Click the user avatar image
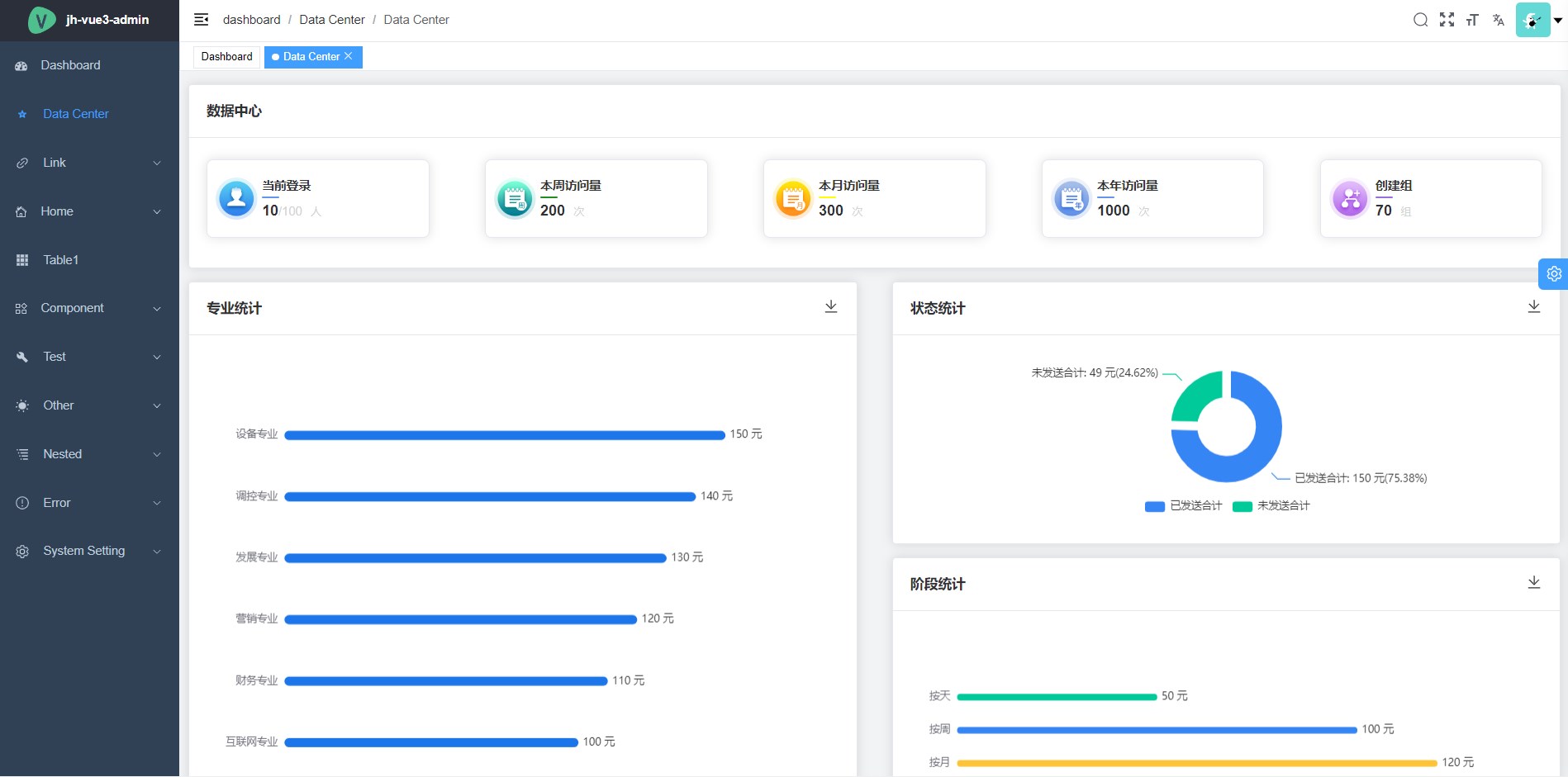1568x777 pixels. click(1532, 20)
